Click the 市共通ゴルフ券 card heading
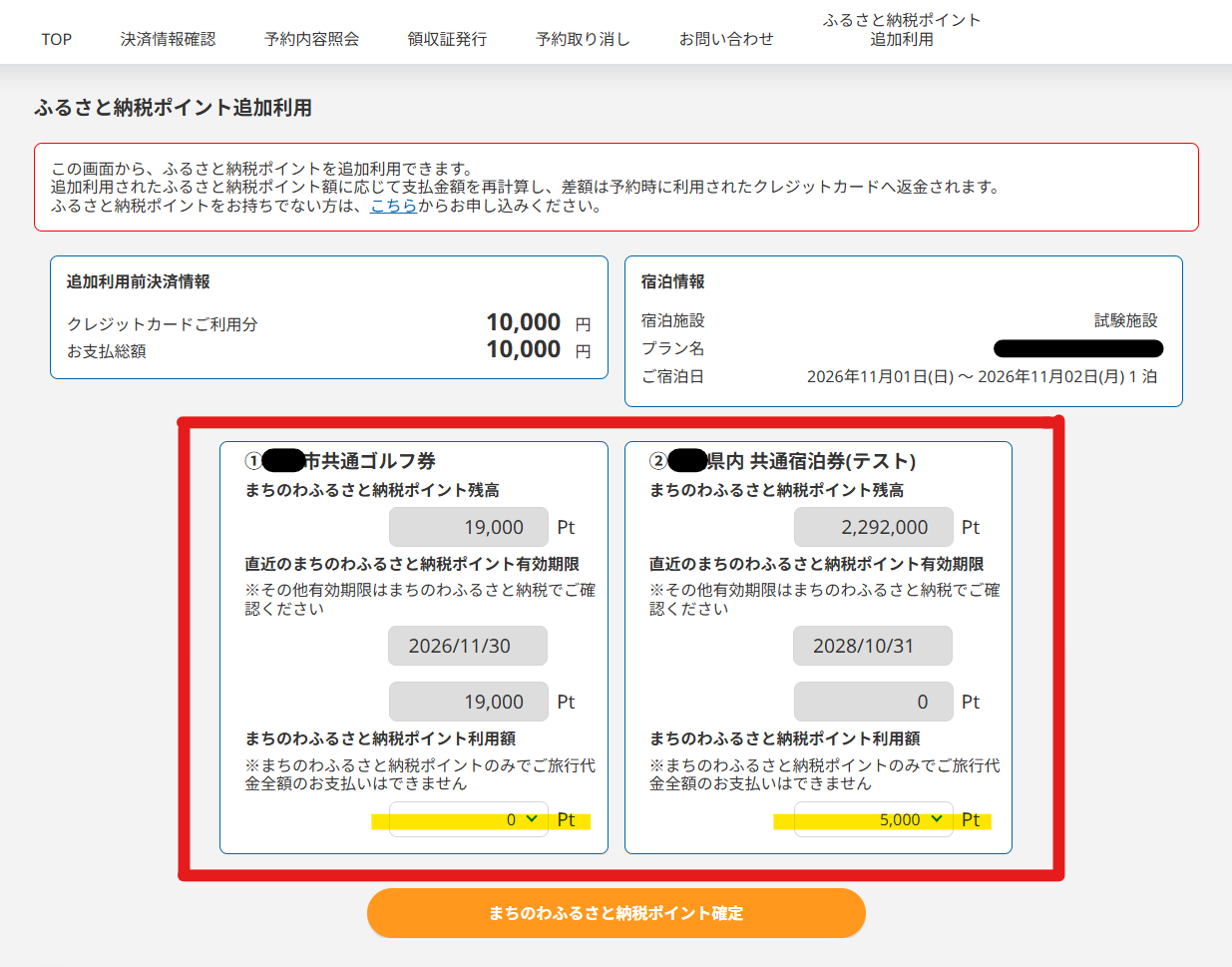 pos(340,461)
